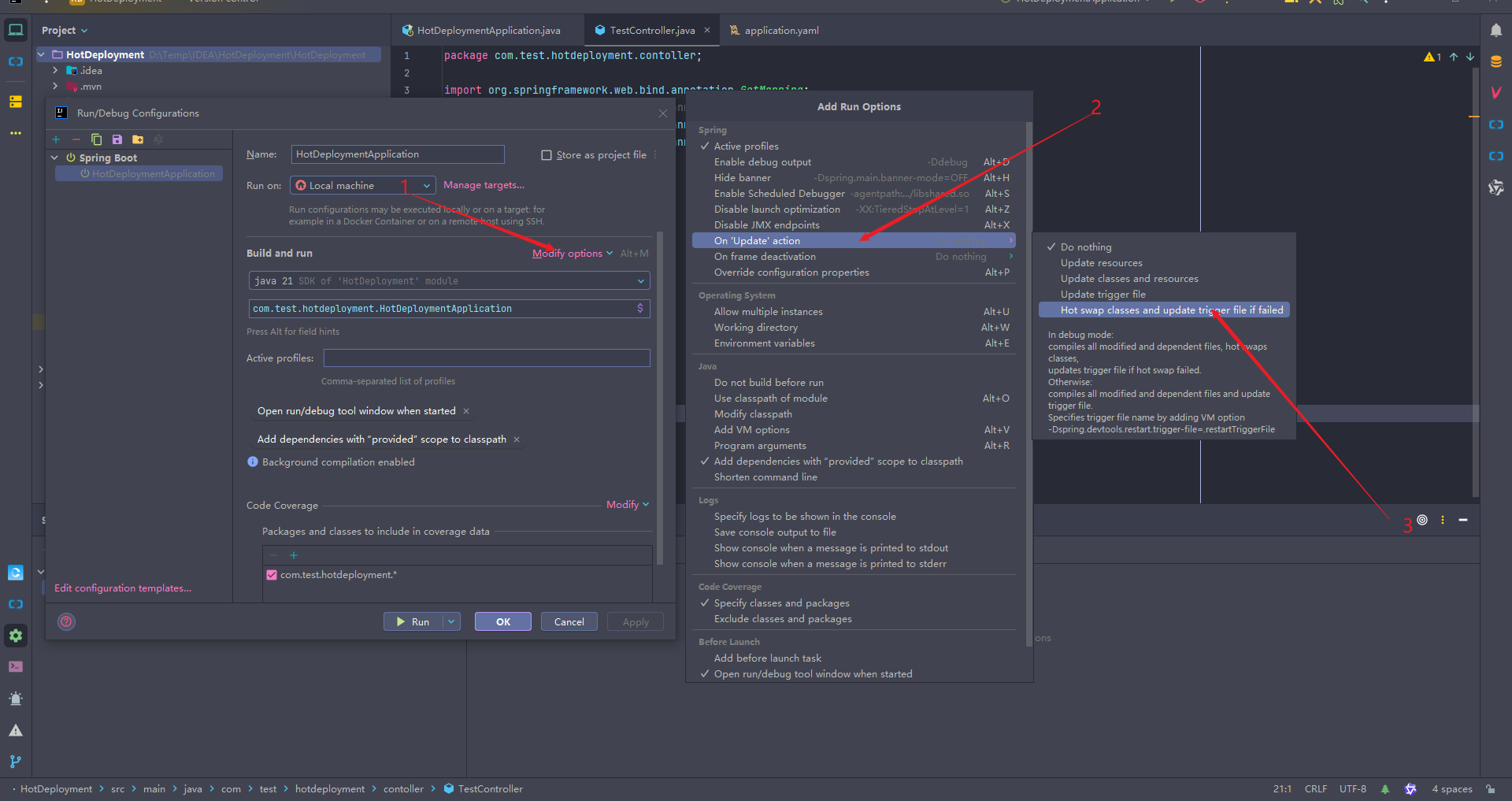This screenshot has height=801, width=1512.
Task: Expand the java 21 SDK module dropdown
Action: [x=449, y=280]
